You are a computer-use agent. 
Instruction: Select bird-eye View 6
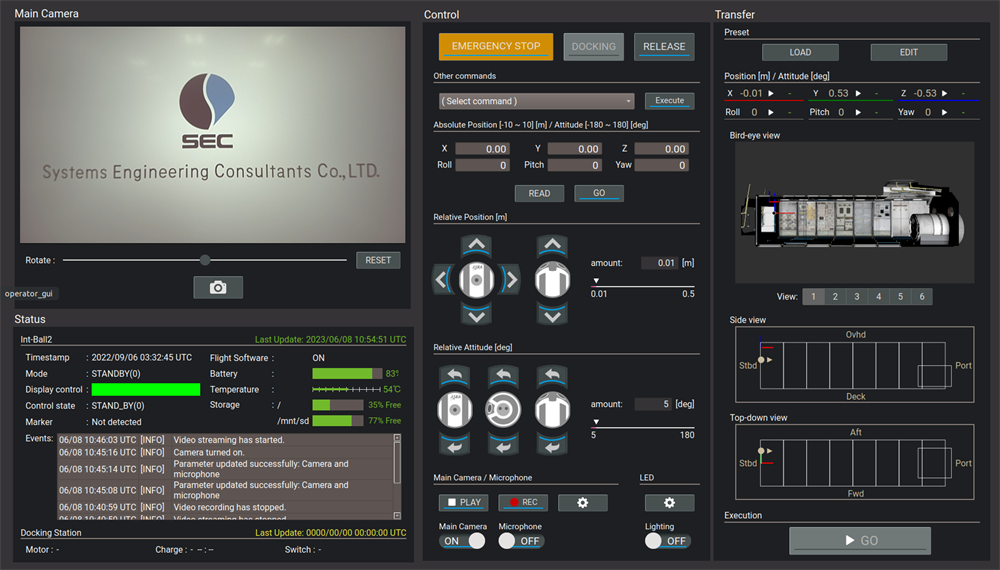(x=922, y=296)
